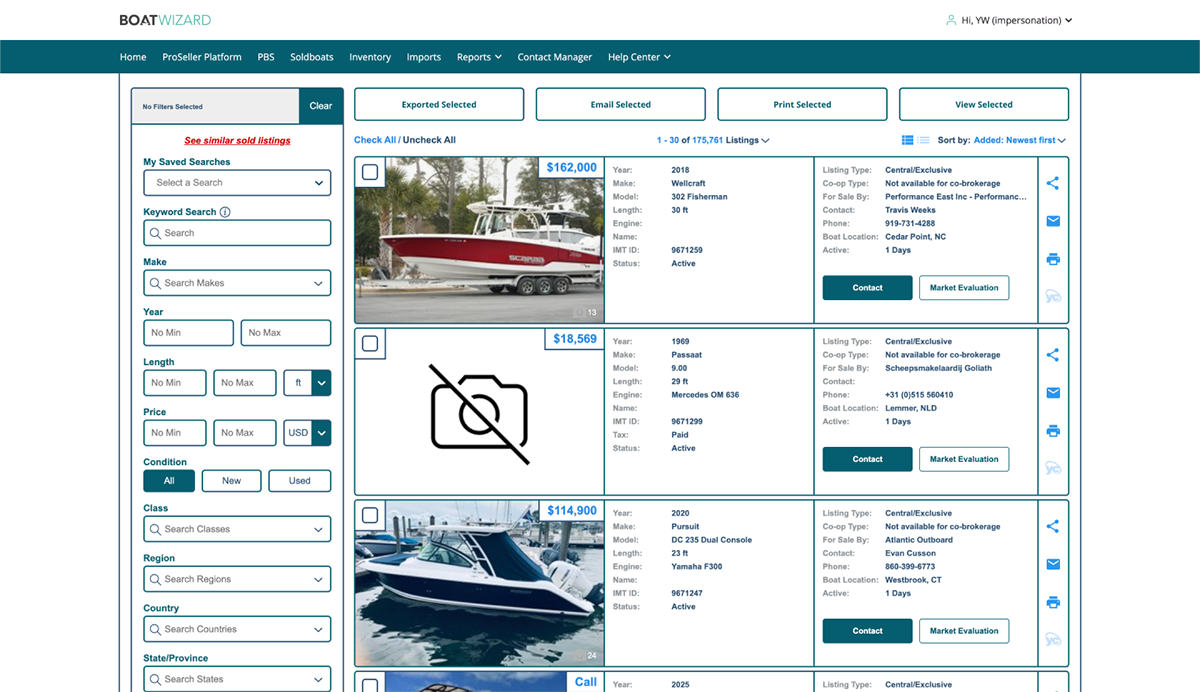Open the red Wellcraft boat thumbnail

click(479, 239)
